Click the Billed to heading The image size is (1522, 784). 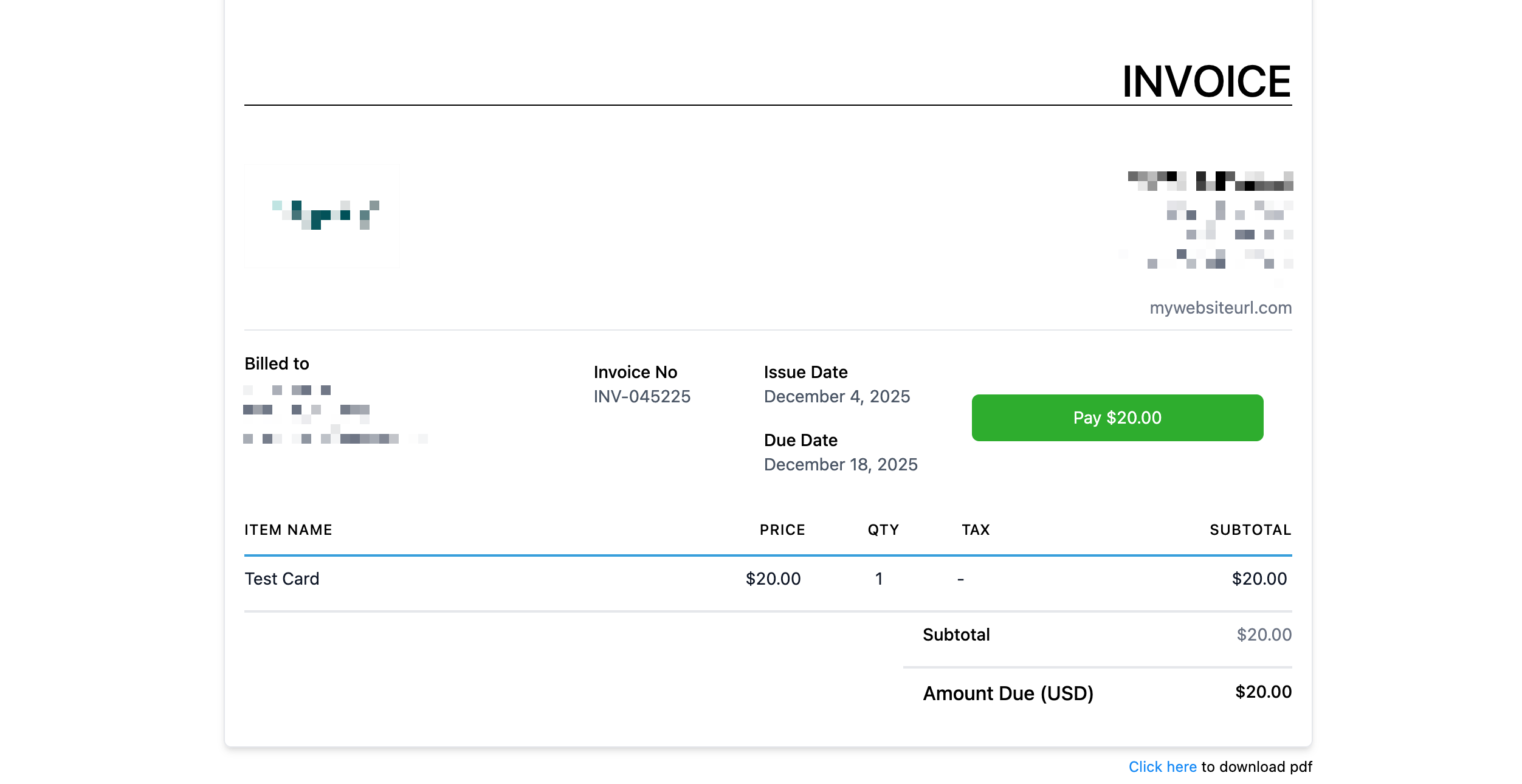(277, 363)
